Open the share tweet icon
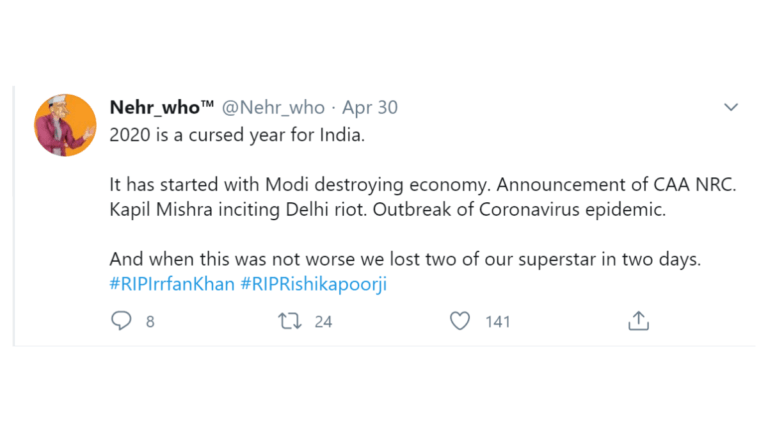Viewport: 768px width, 432px height. click(639, 321)
